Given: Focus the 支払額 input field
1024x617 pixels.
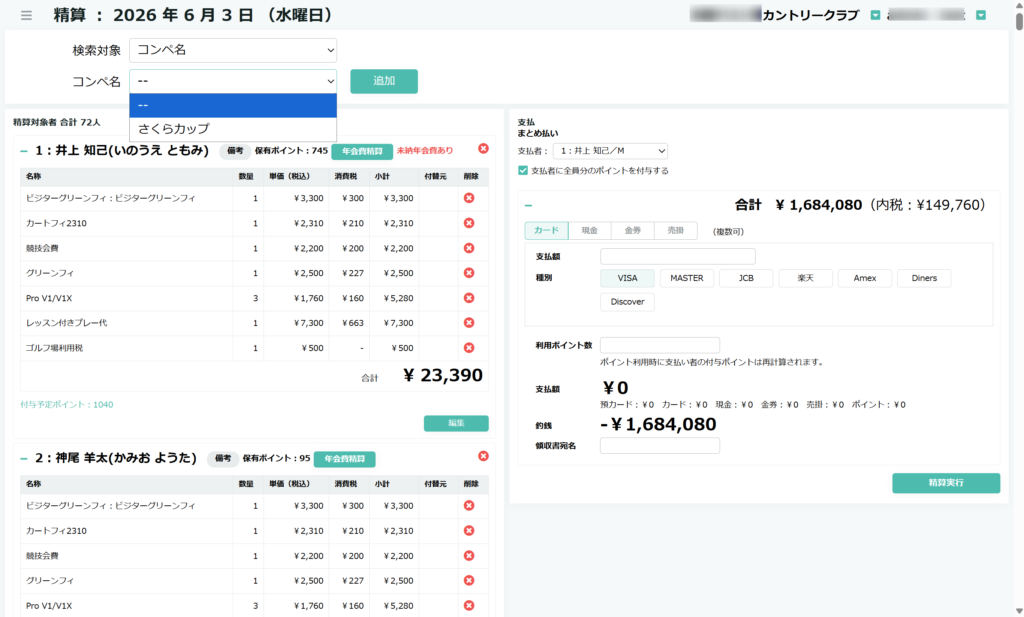Looking at the screenshot, I should pos(677,256).
